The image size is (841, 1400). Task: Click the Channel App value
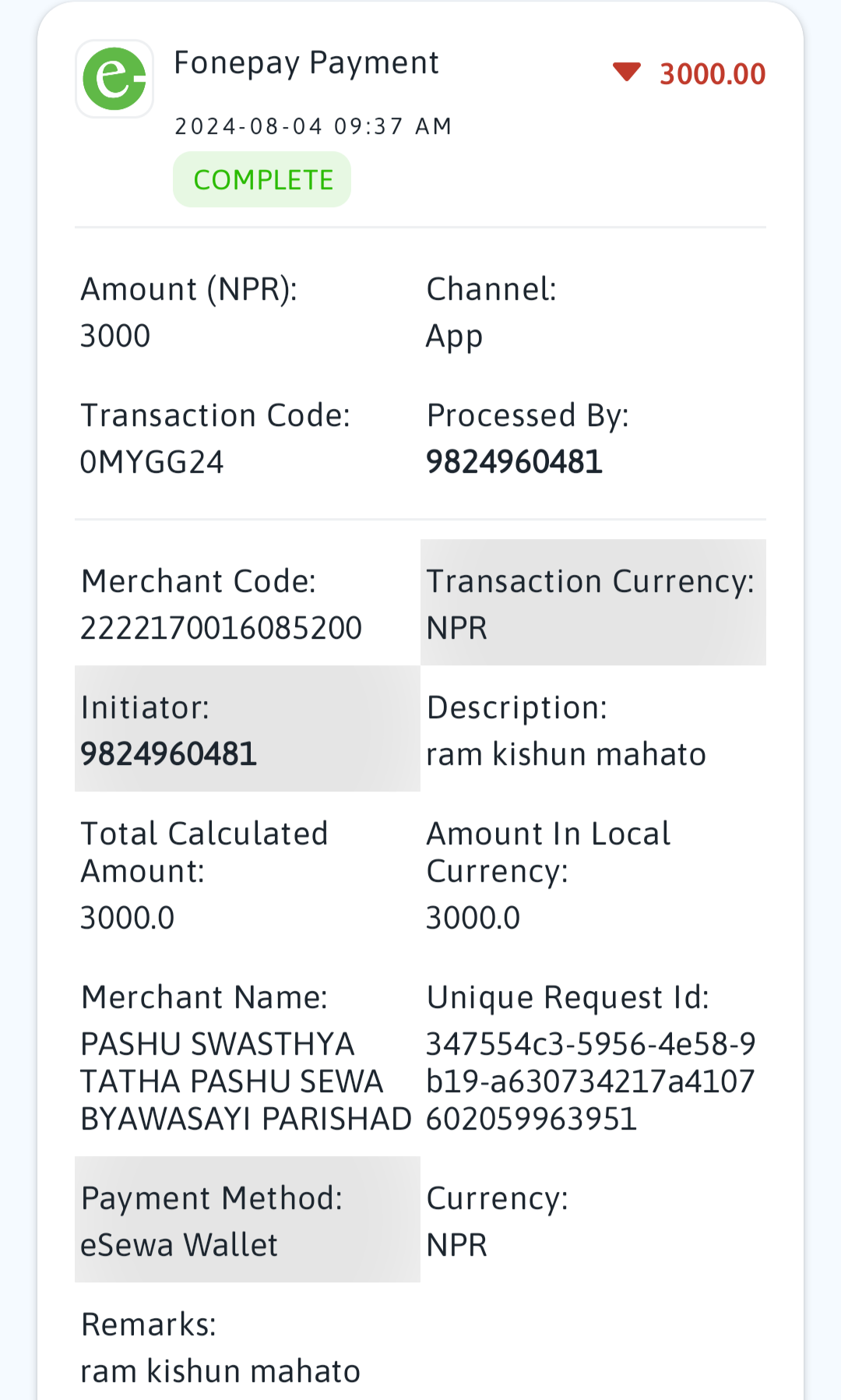[454, 337]
